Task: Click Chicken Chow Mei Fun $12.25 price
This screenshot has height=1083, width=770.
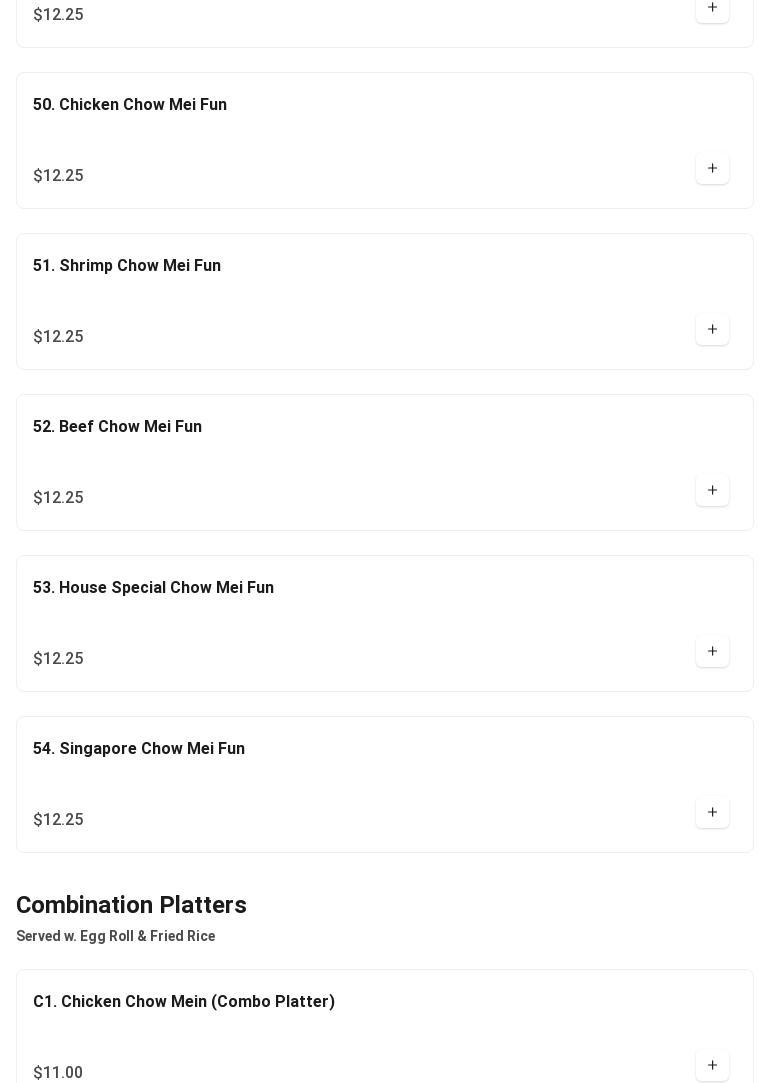Action: 58,176
